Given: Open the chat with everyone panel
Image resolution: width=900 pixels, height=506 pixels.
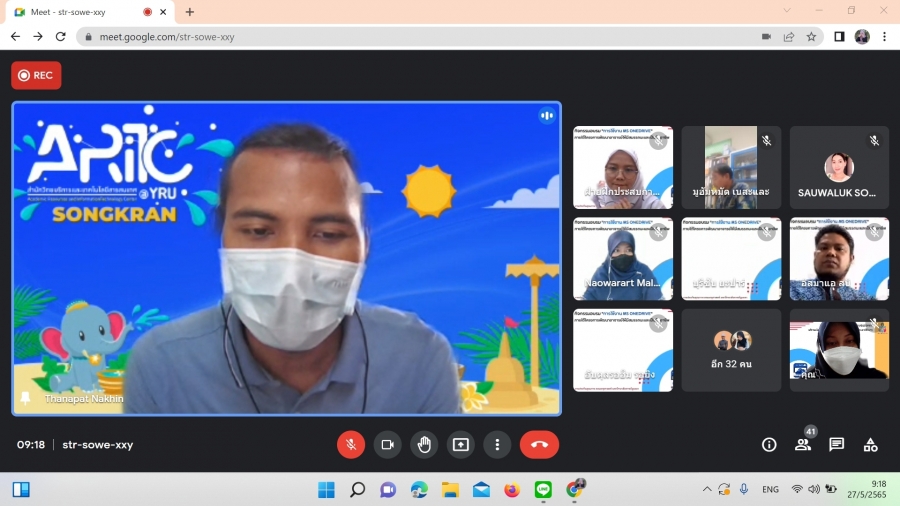Looking at the screenshot, I should (x=836, y=445).
